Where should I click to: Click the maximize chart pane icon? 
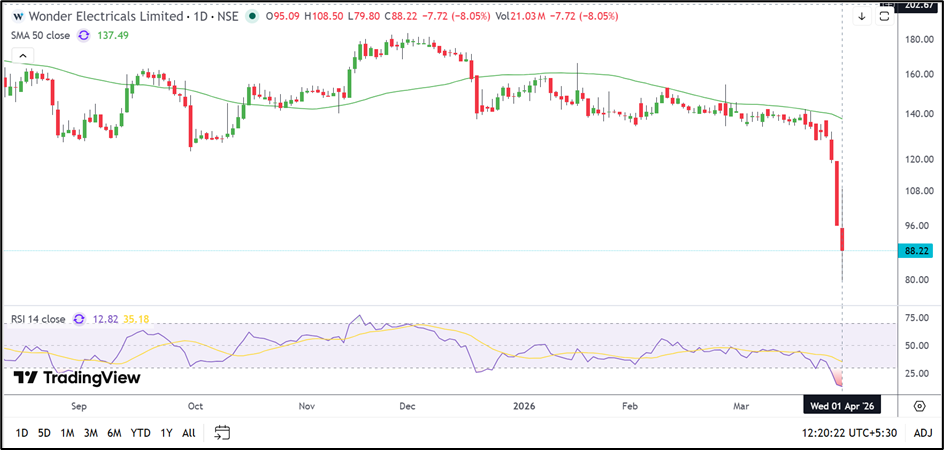(x=884, y=17)
